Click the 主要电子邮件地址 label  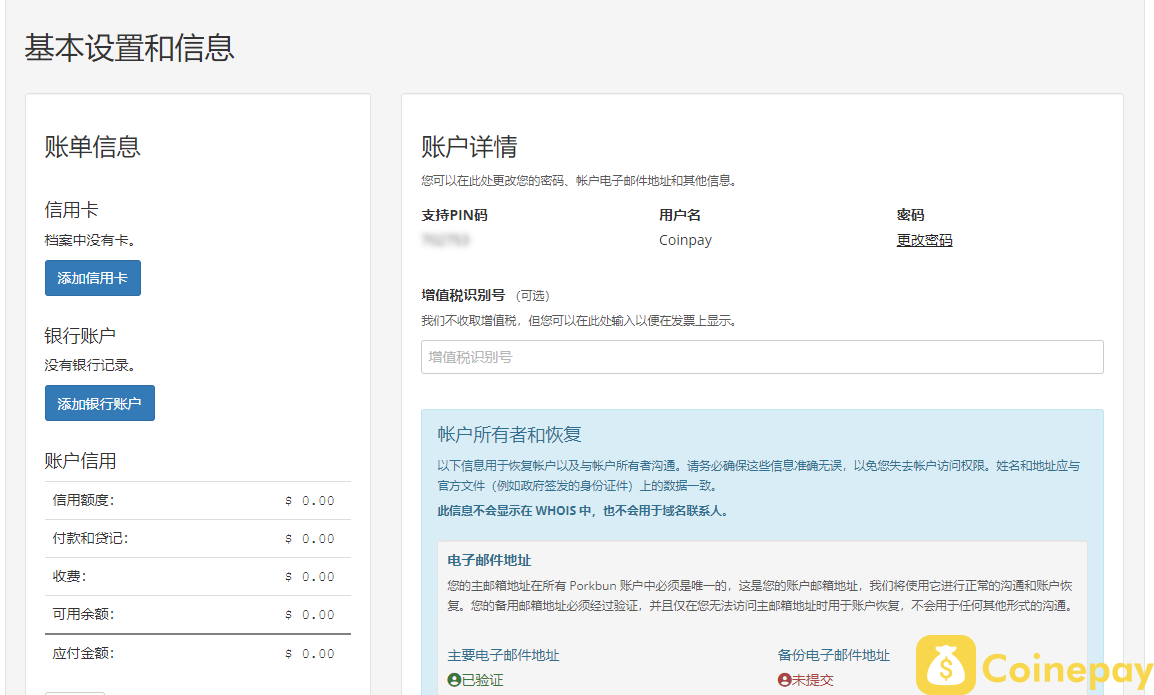pos(503,655)
